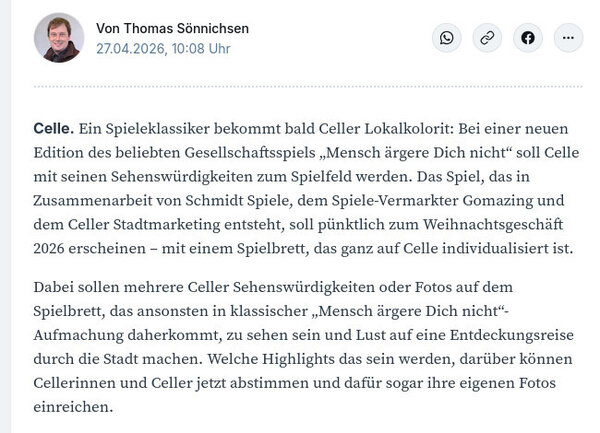This screenshot has height=433, width=600.
Task: Open more sharing options ellipsis button
Action: pyautogui.click(x=568, y=38)
